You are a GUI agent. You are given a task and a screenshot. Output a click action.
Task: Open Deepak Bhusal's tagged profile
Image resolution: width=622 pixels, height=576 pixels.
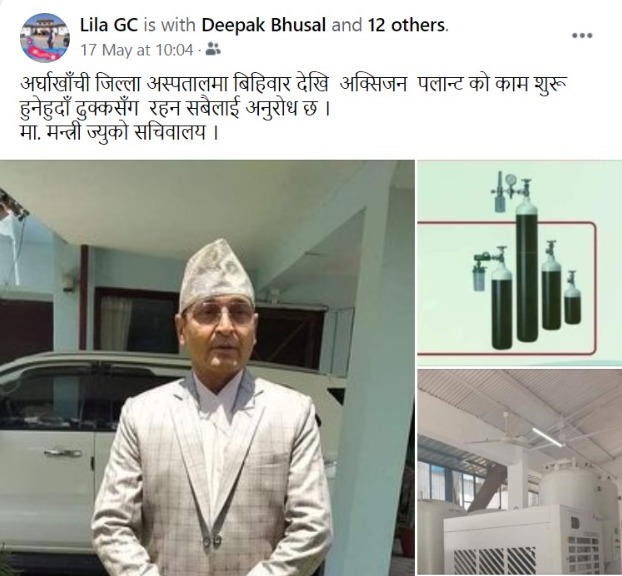pos(264,25)
